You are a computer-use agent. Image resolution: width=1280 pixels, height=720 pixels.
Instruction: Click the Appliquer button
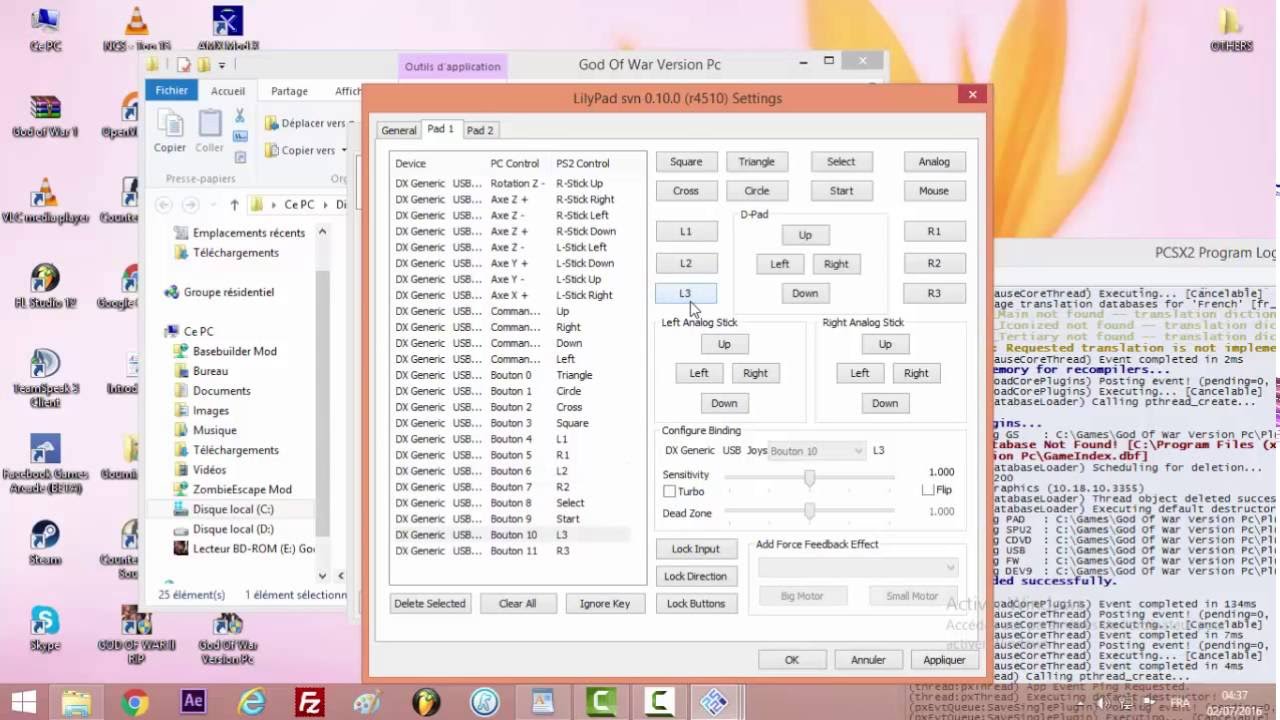click(x=944, y=660)
